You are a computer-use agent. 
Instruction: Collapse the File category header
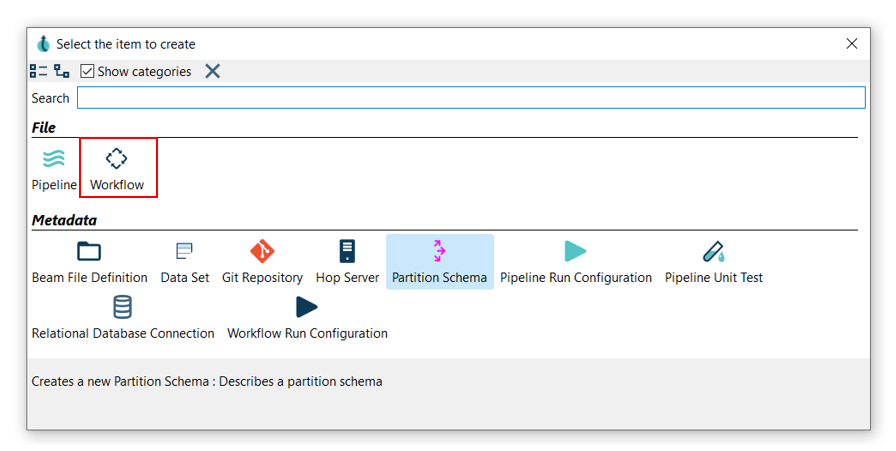pos(44,128)
